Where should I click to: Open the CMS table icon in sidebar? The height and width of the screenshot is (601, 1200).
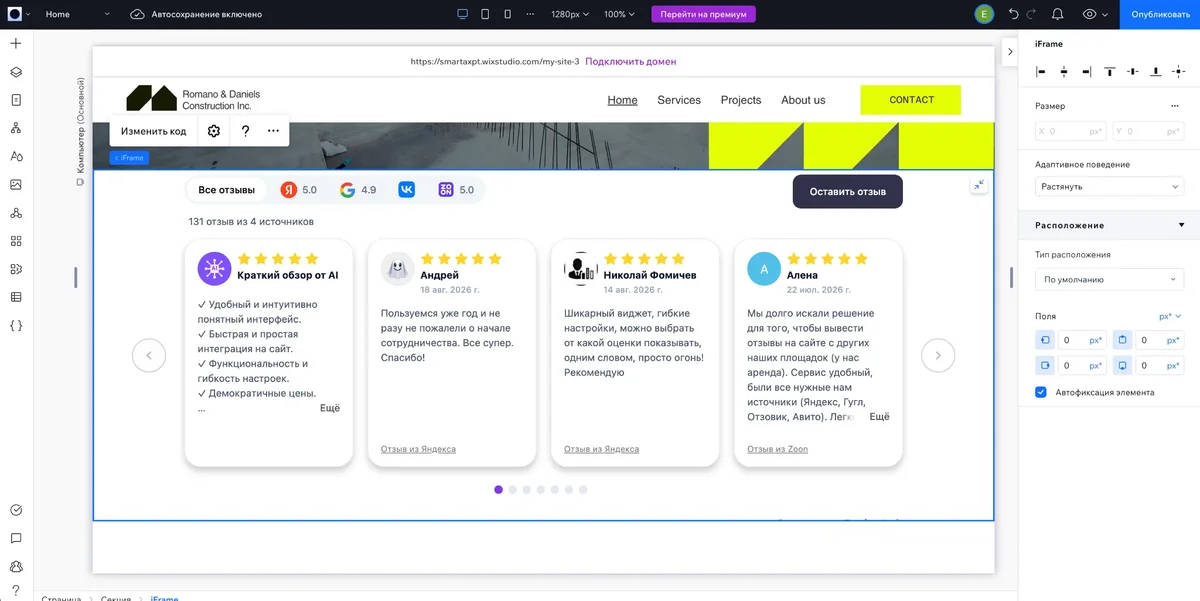15,297
